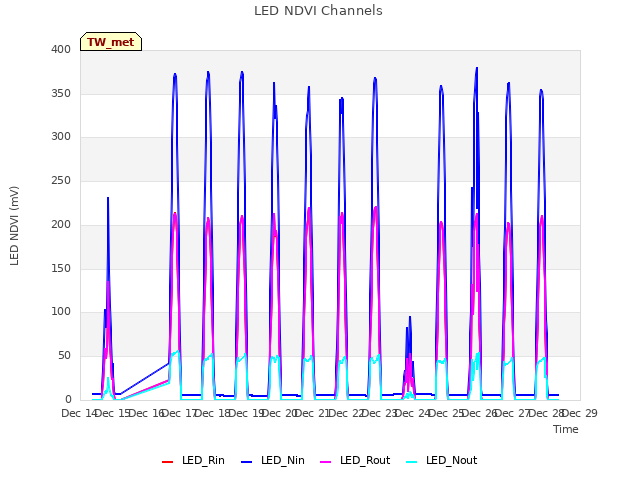Click the LED_Rin legend entry
The width and height of the screenshot is (640, 480).
[x=193, y=461]
